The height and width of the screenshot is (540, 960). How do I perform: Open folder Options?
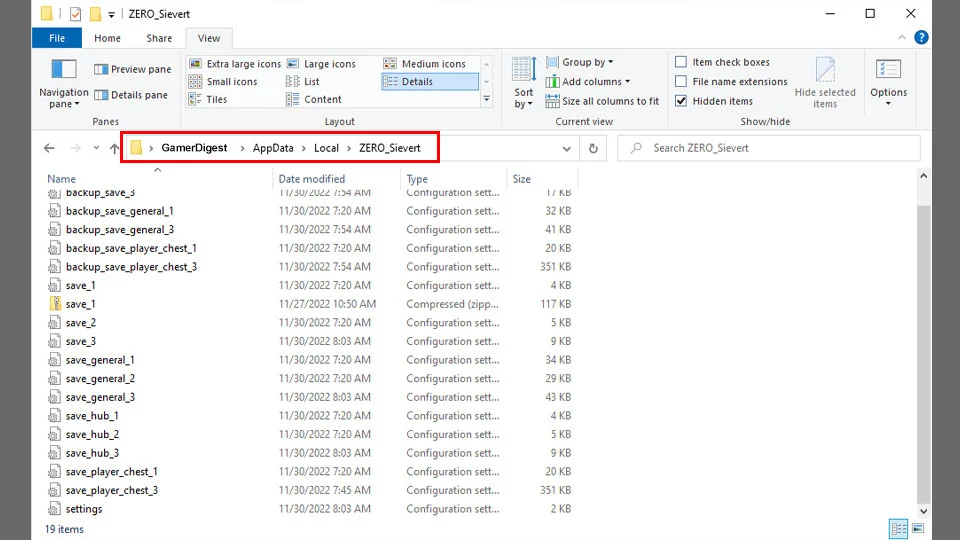[x=888, y=83]
